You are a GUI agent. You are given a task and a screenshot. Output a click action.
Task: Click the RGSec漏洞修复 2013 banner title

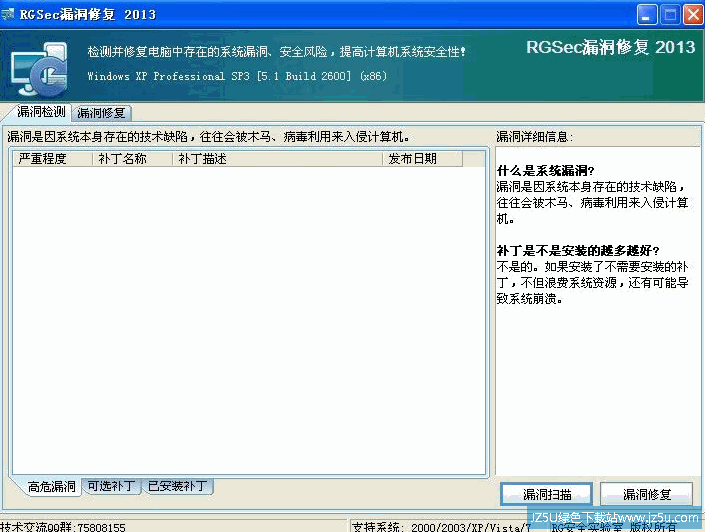tap(611, 47)
